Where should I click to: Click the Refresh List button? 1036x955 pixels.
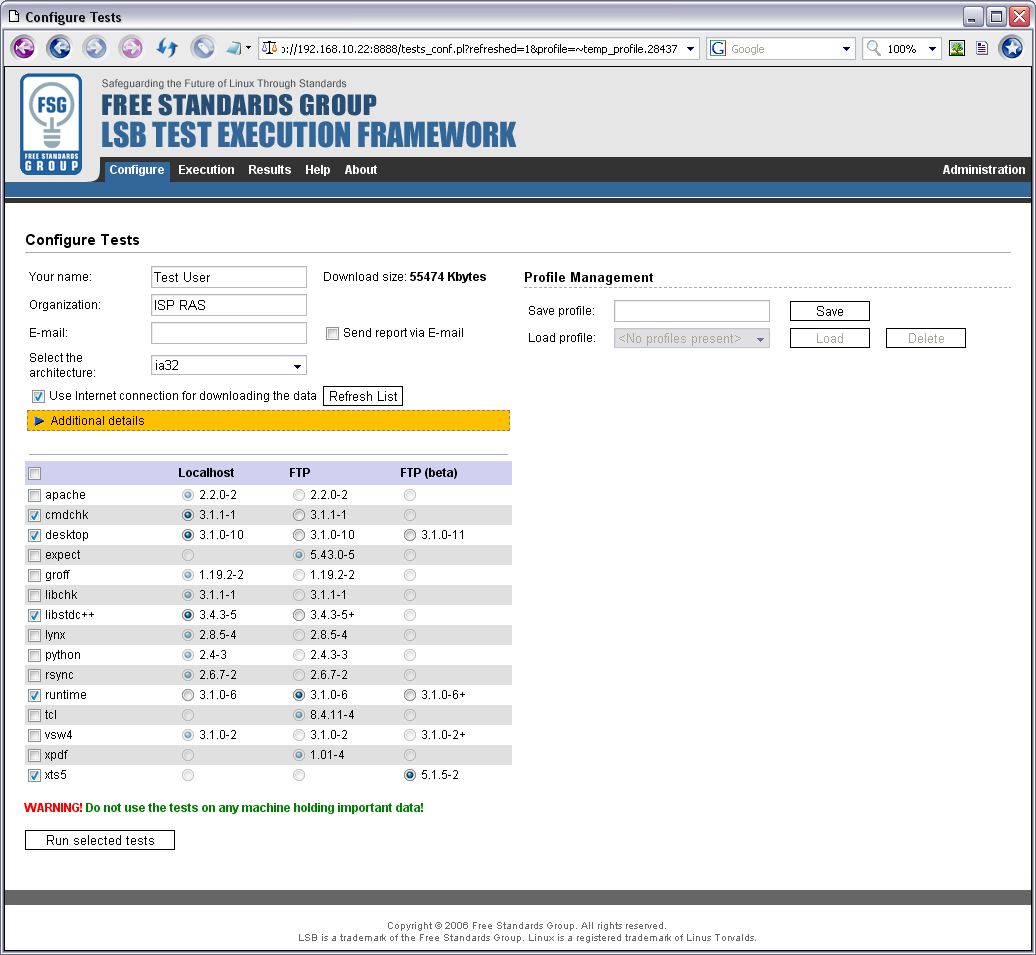363,397
